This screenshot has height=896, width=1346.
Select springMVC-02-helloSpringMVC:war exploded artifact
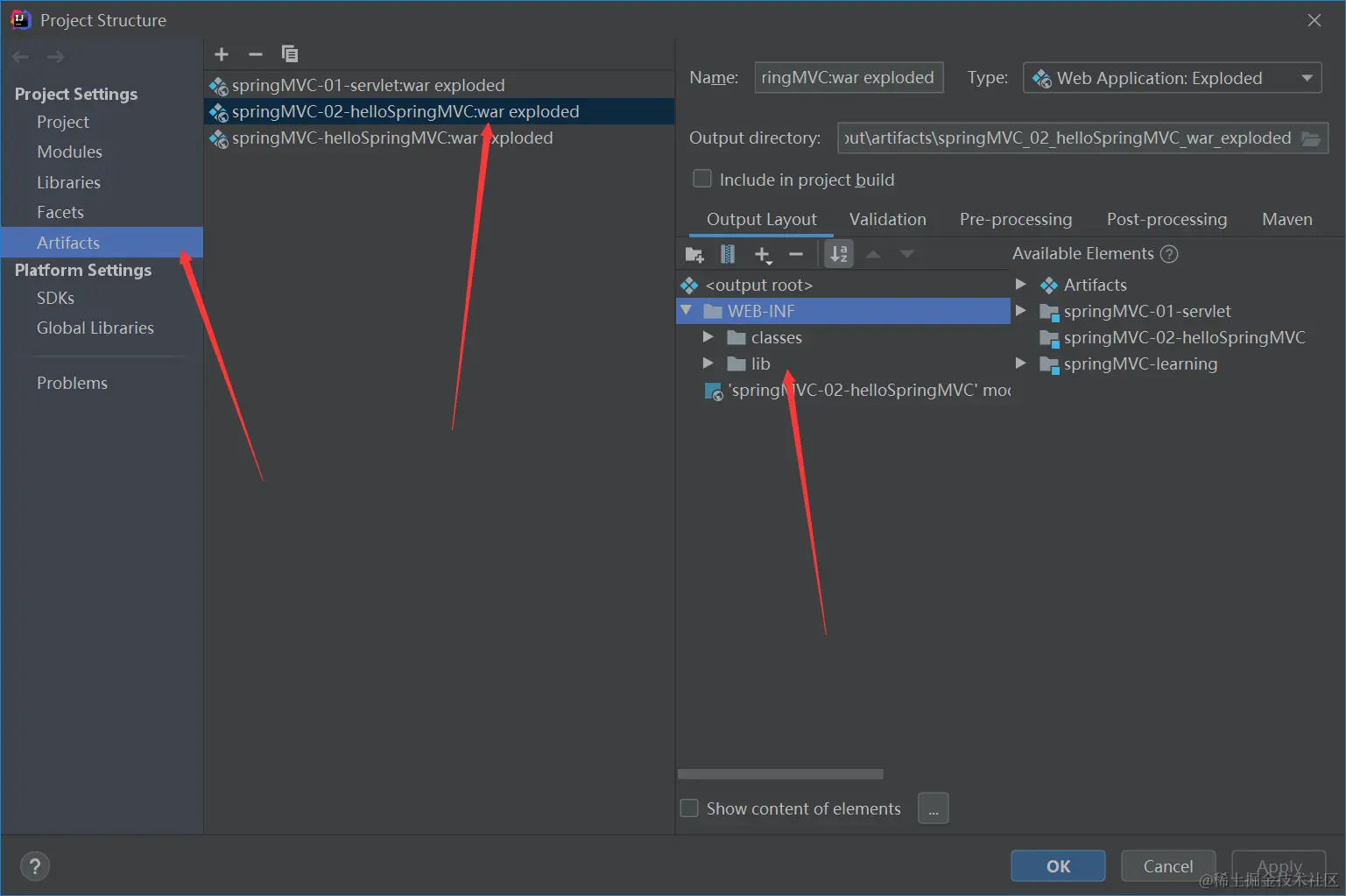click(x=439, y=111)
